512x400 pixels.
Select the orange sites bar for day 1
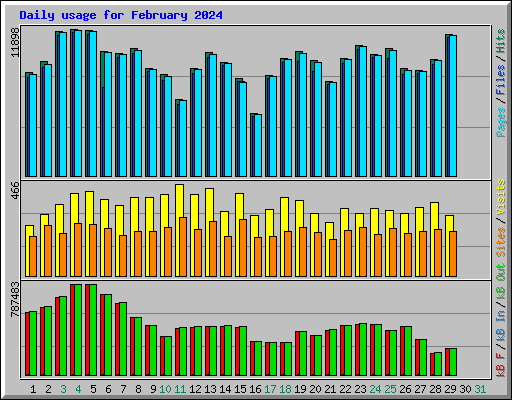pos(33,256)
